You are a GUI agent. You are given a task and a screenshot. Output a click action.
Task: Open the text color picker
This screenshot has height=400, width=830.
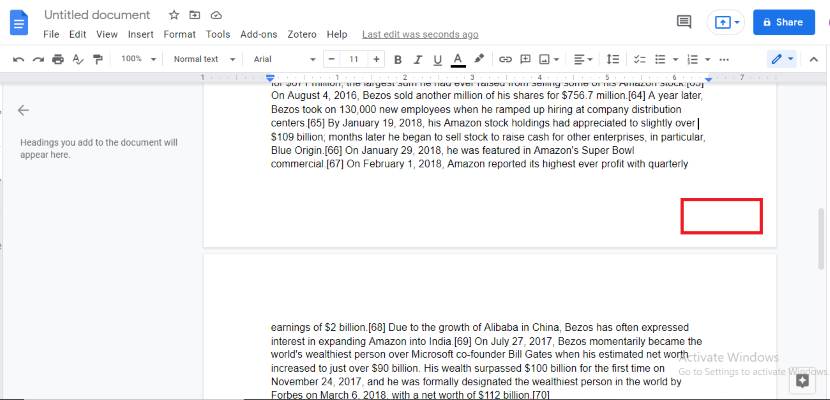tap(458, 59)
